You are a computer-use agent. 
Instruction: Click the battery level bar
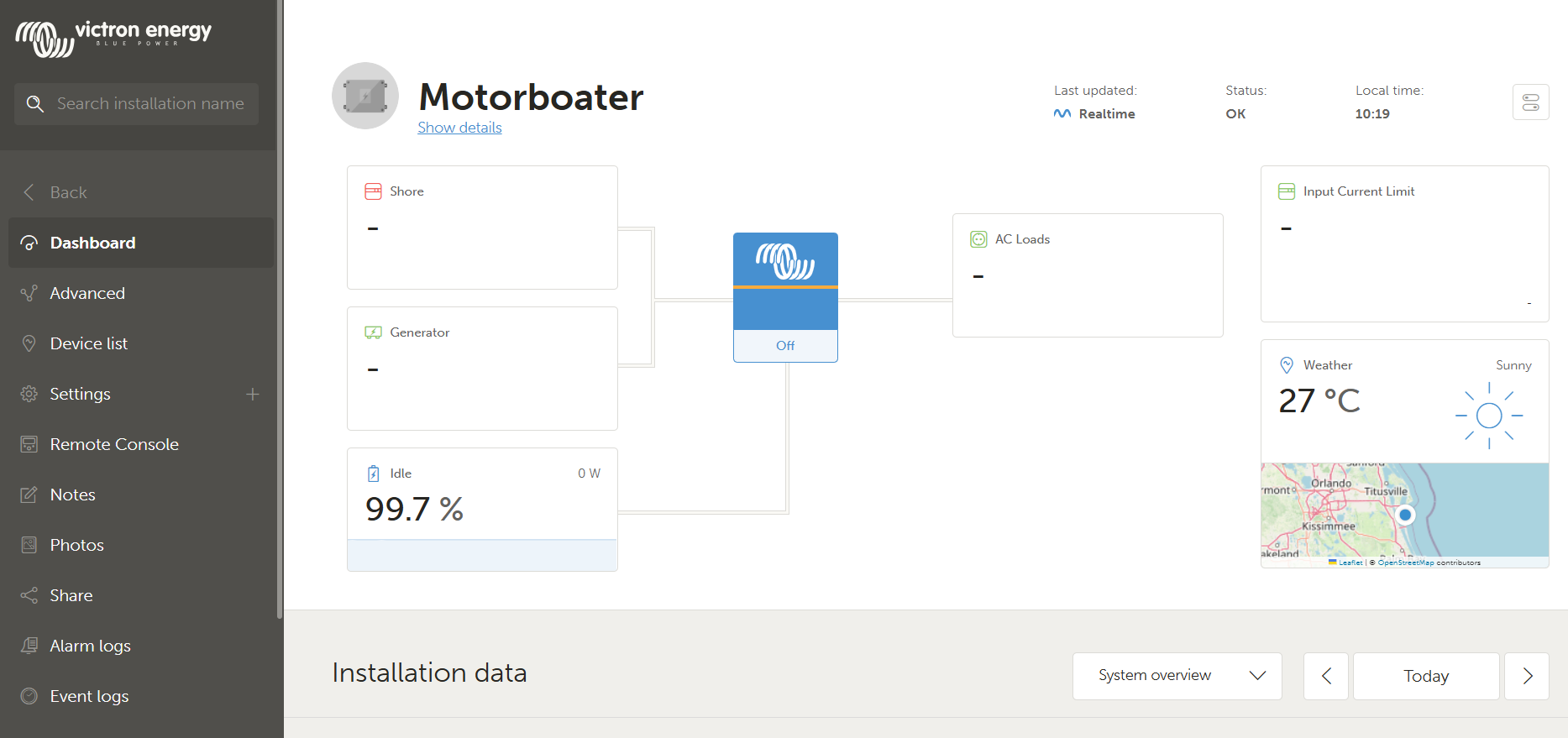(482, 555)
